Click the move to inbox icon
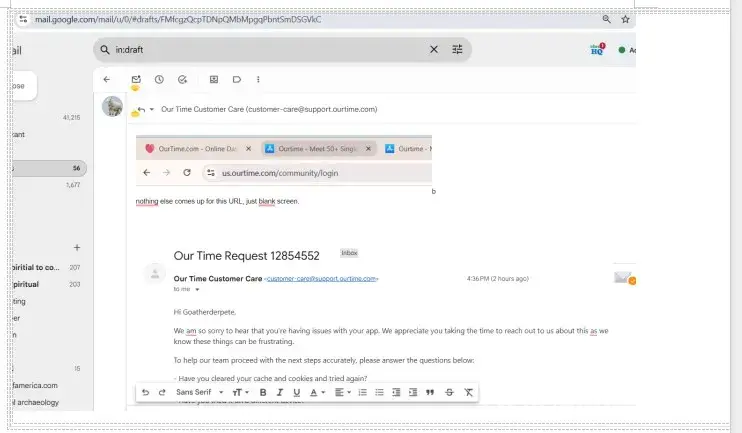Image resolution: width=742 pixels, height=433 pixels. click(214, 80)
